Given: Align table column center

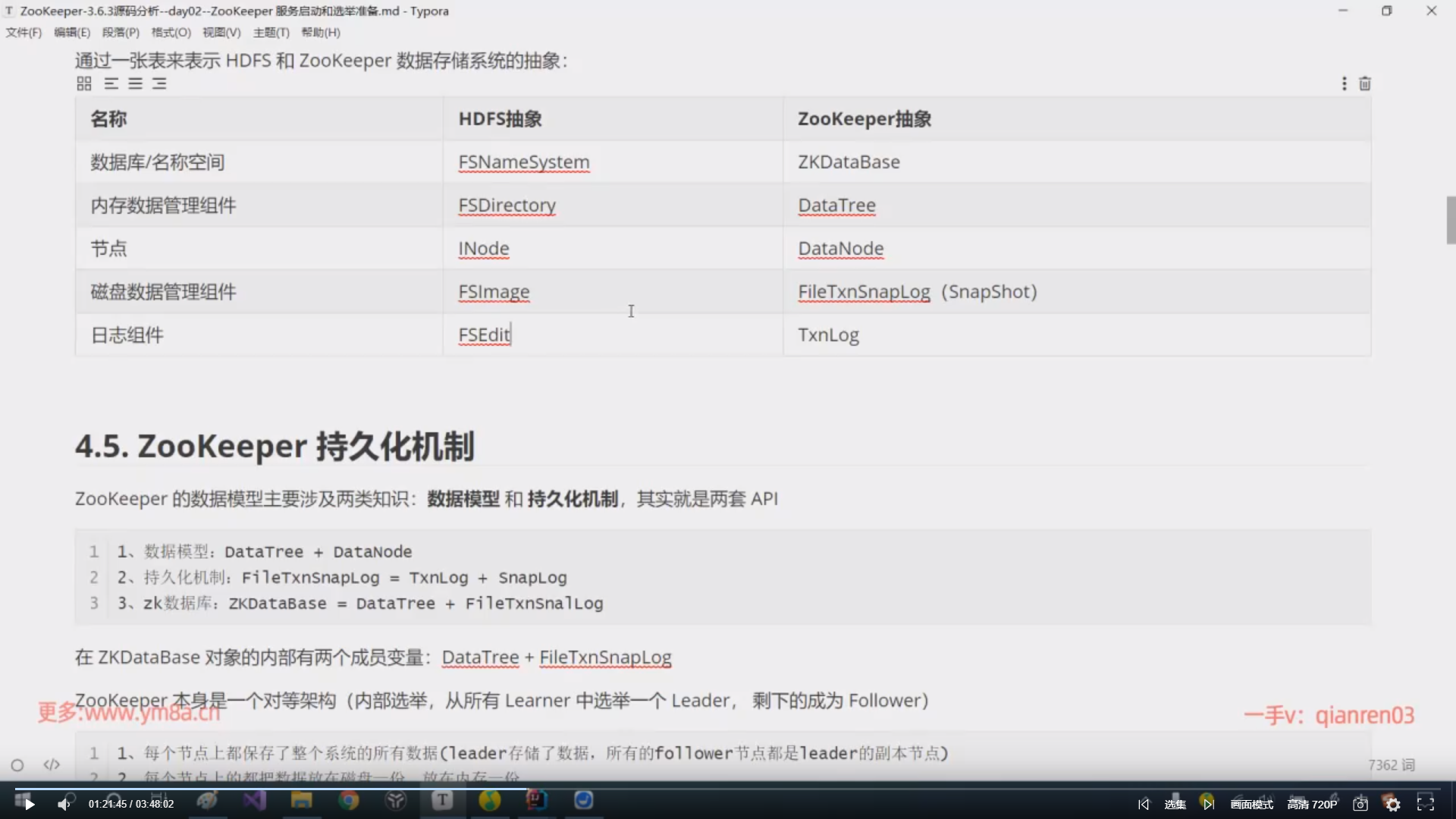Looking at the screenshot, I should click(135, 83).
